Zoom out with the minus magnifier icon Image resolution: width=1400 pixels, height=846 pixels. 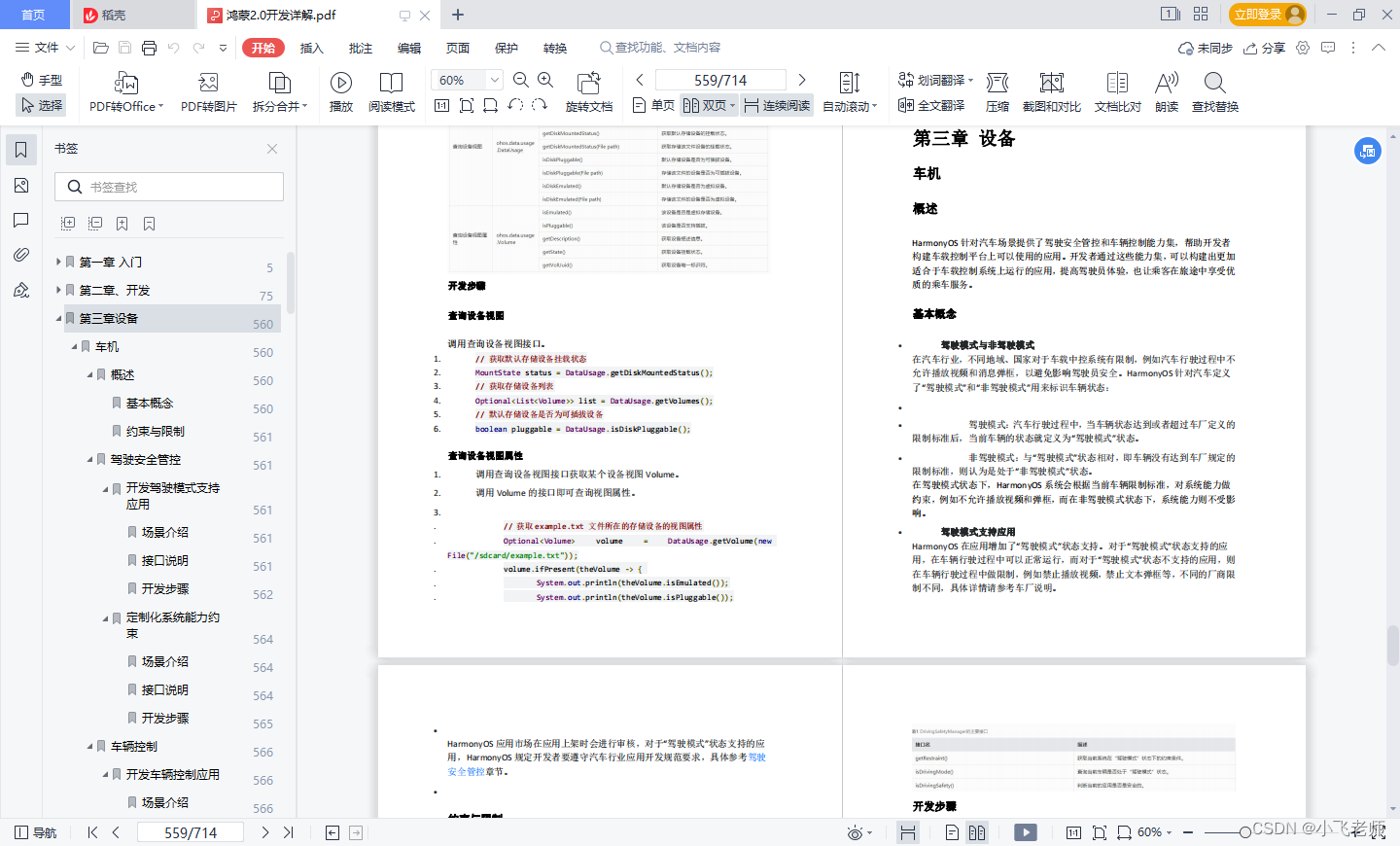click(x=521, y=80)
